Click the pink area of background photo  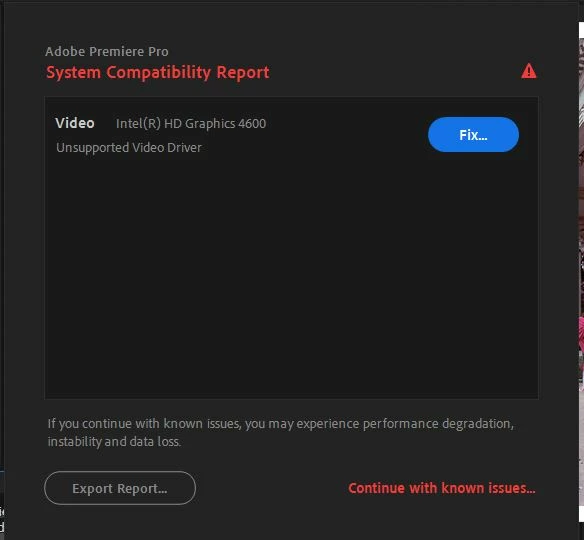point(581,333)
